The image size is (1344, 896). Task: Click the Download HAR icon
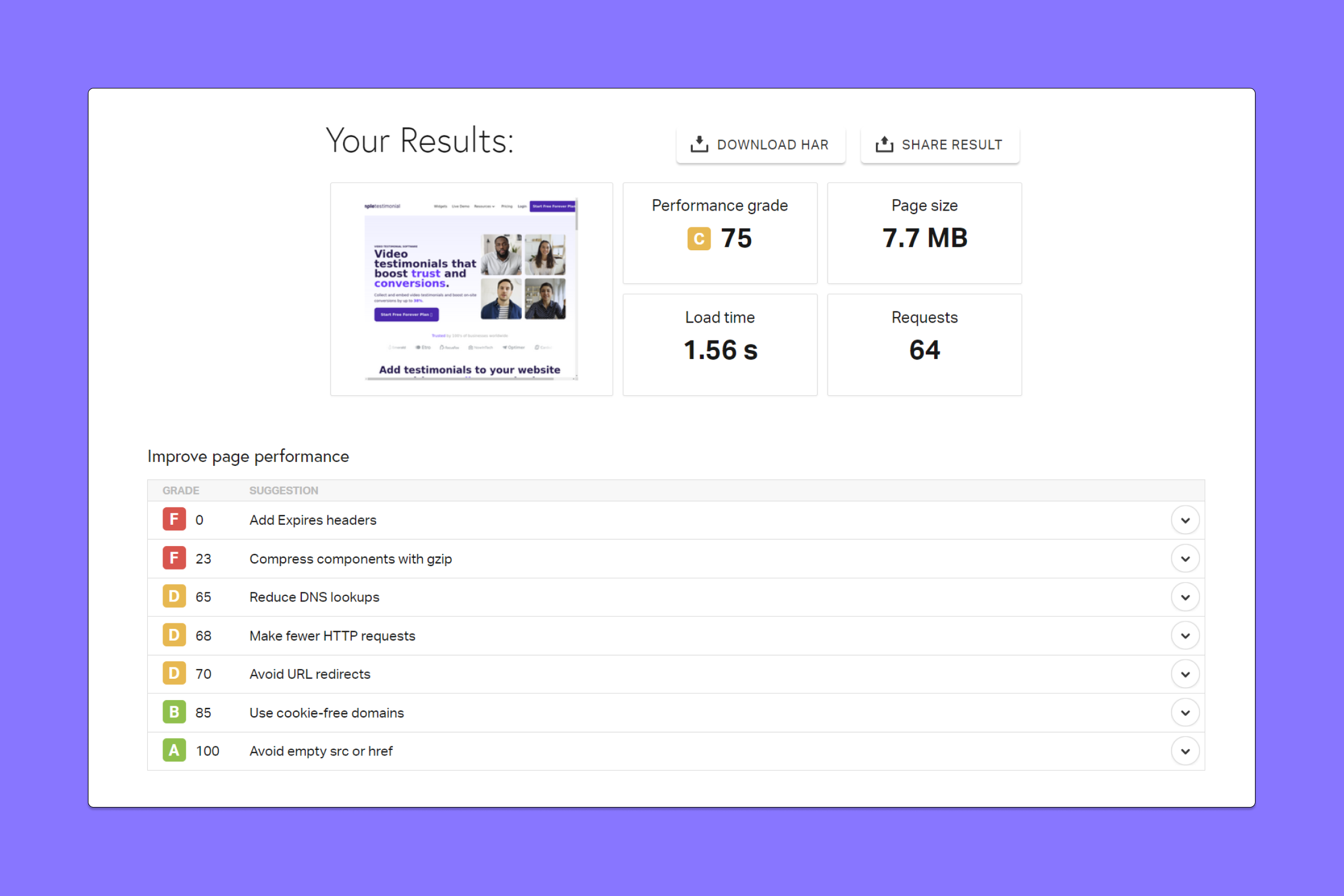coord(697,145)
